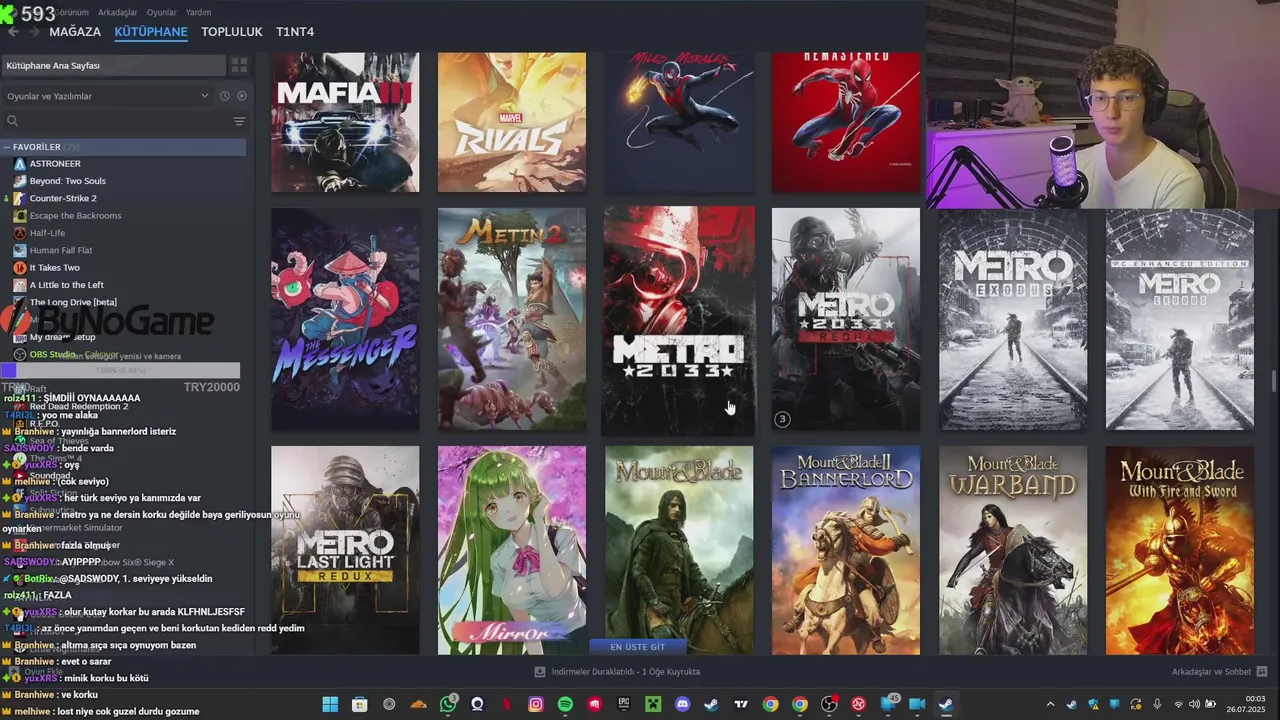The height and width of the screenshot is (720, 1280).
Task: Click the microphone tray icon
Action: 1157,705
